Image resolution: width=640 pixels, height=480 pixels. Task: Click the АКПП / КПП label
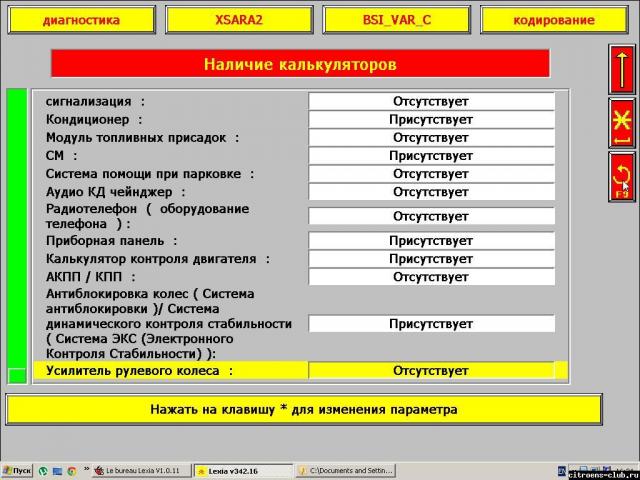coord(90,277)
